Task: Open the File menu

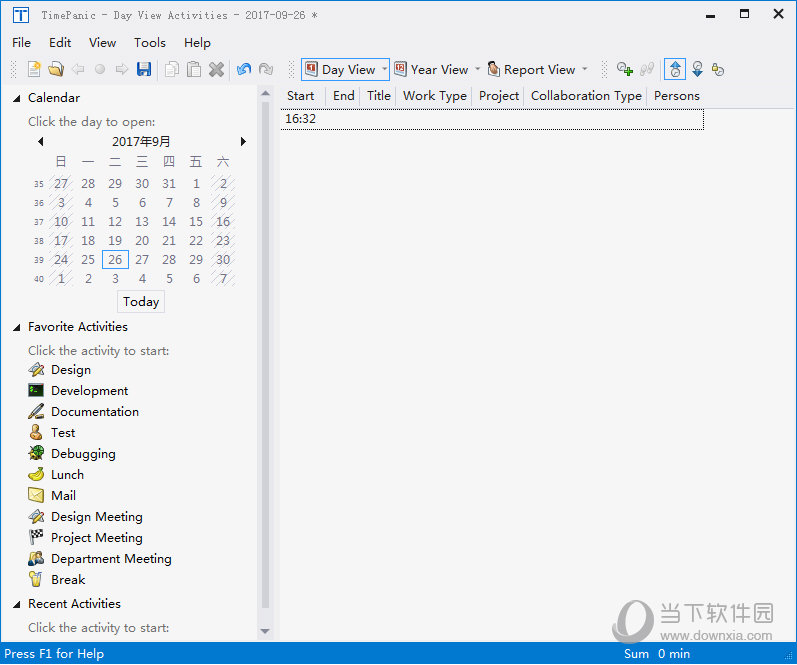Action: tap(21, 43)
